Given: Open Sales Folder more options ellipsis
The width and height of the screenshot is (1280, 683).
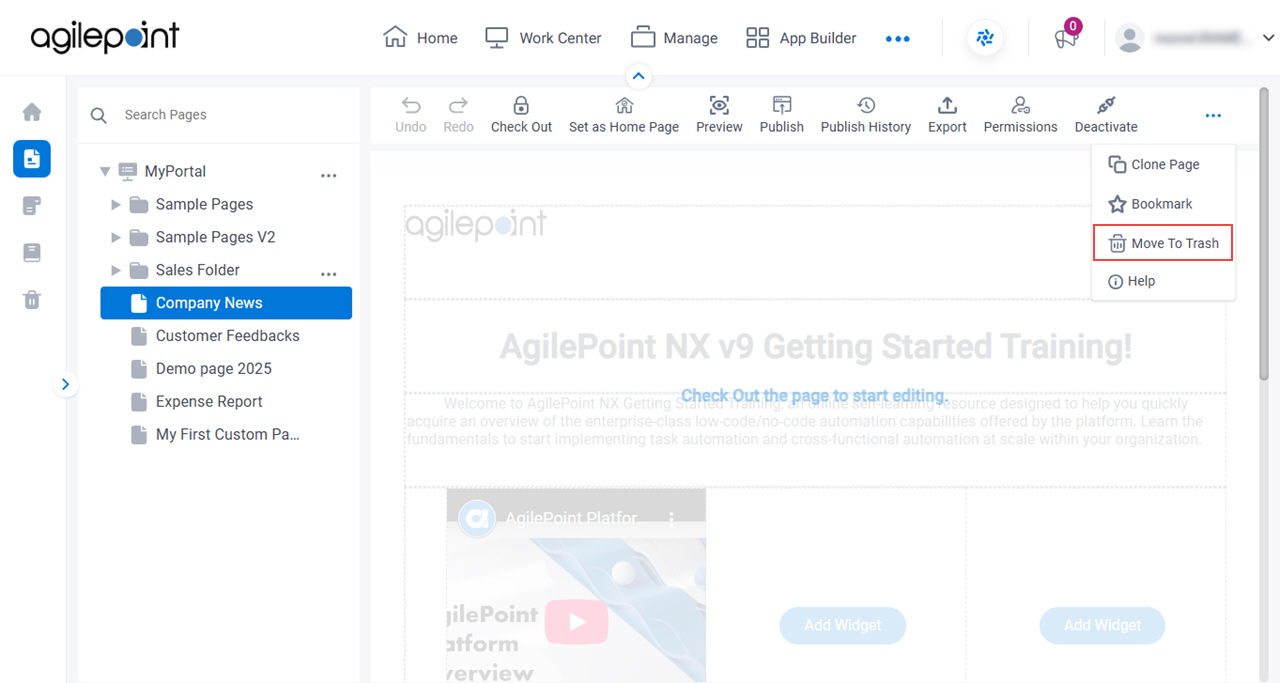Looking at the screenshot, I should point(329,274).
